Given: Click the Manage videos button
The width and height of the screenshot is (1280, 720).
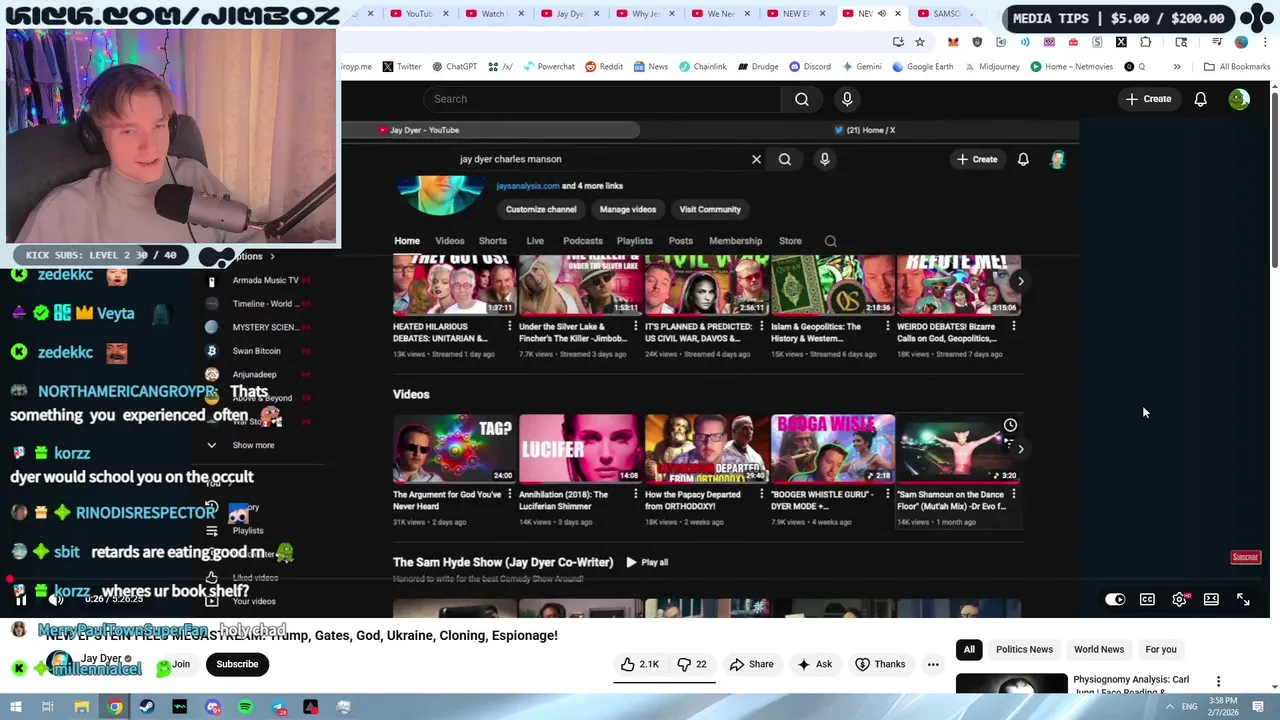Looking at the screenshot, I should pos(628,209).
